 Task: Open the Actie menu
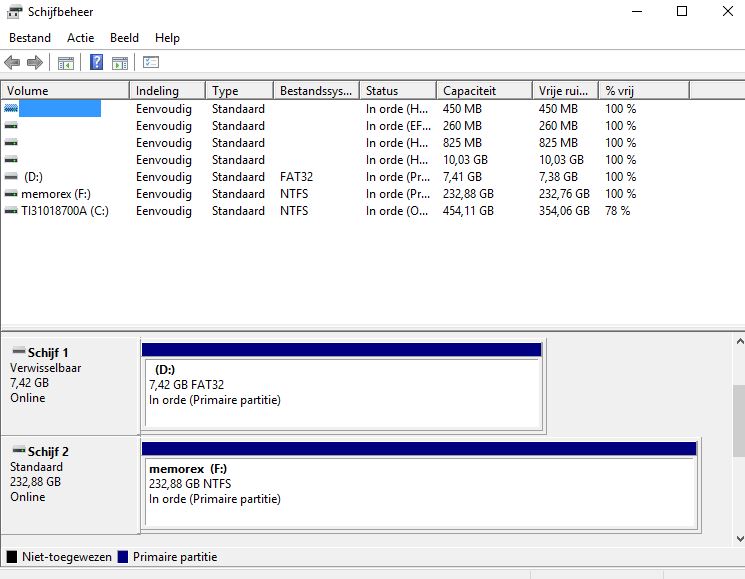pos(80,38)
